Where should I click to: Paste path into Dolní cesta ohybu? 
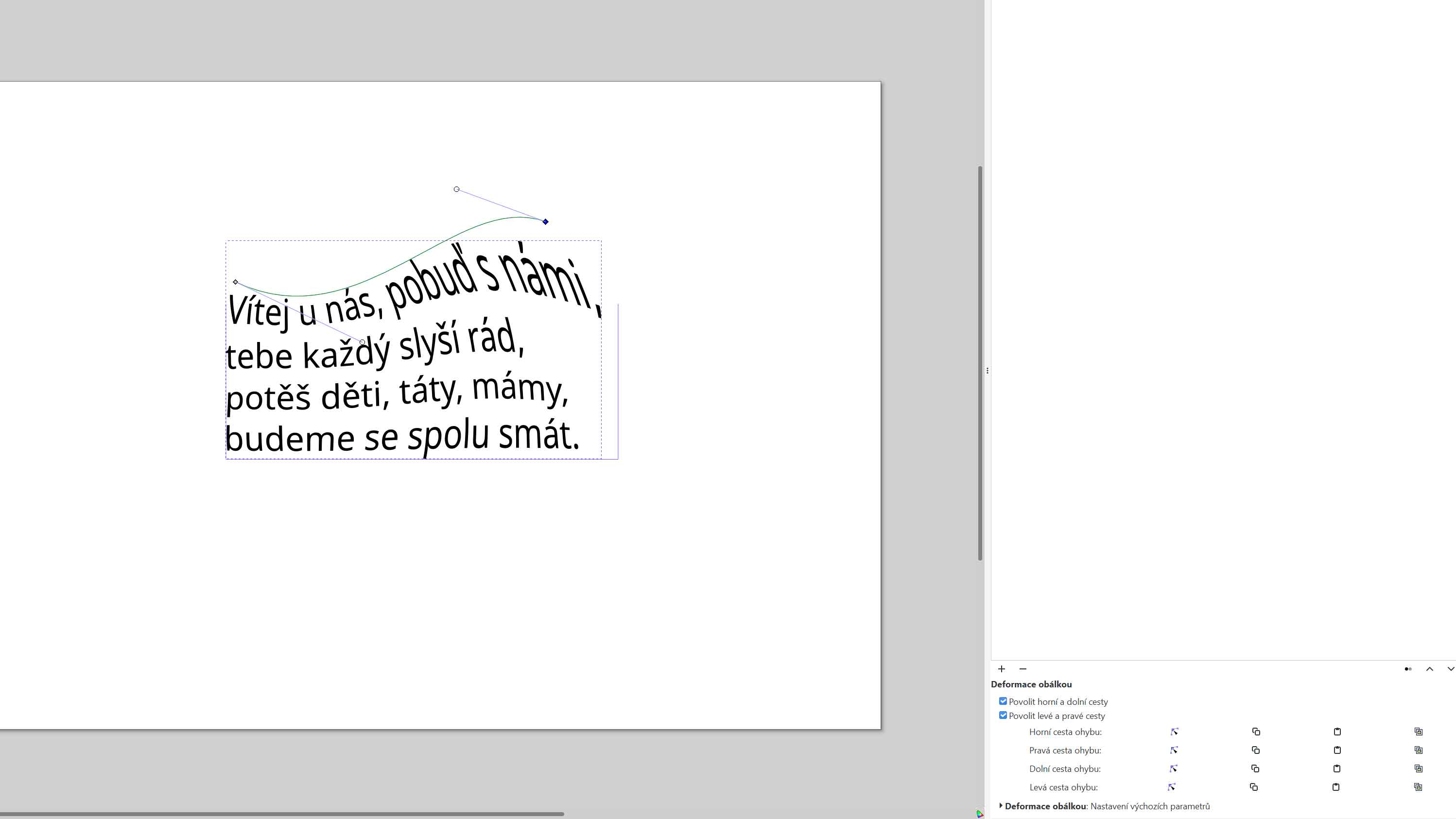pos(1337,768)
